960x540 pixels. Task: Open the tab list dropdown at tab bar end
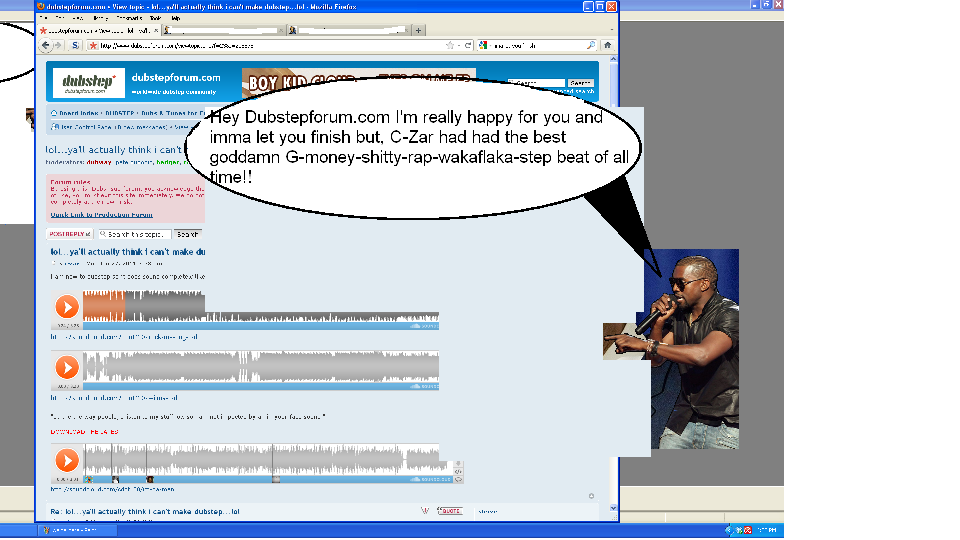click(x=611, y=30)
